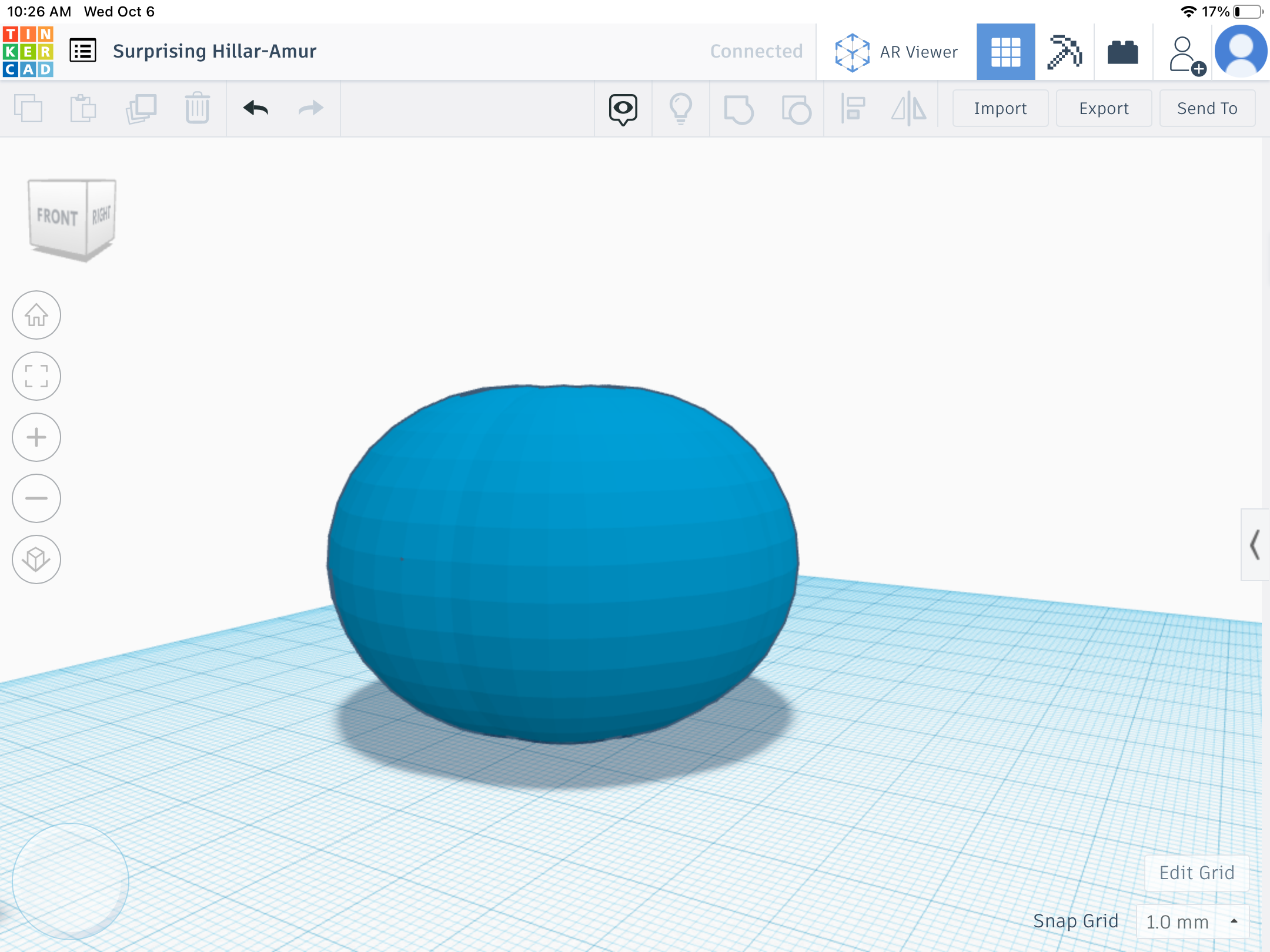Click the Copy icon in toolbar
Viewport: 1270px width, 952px height.
pyautogui.click(x=28, y=108)
